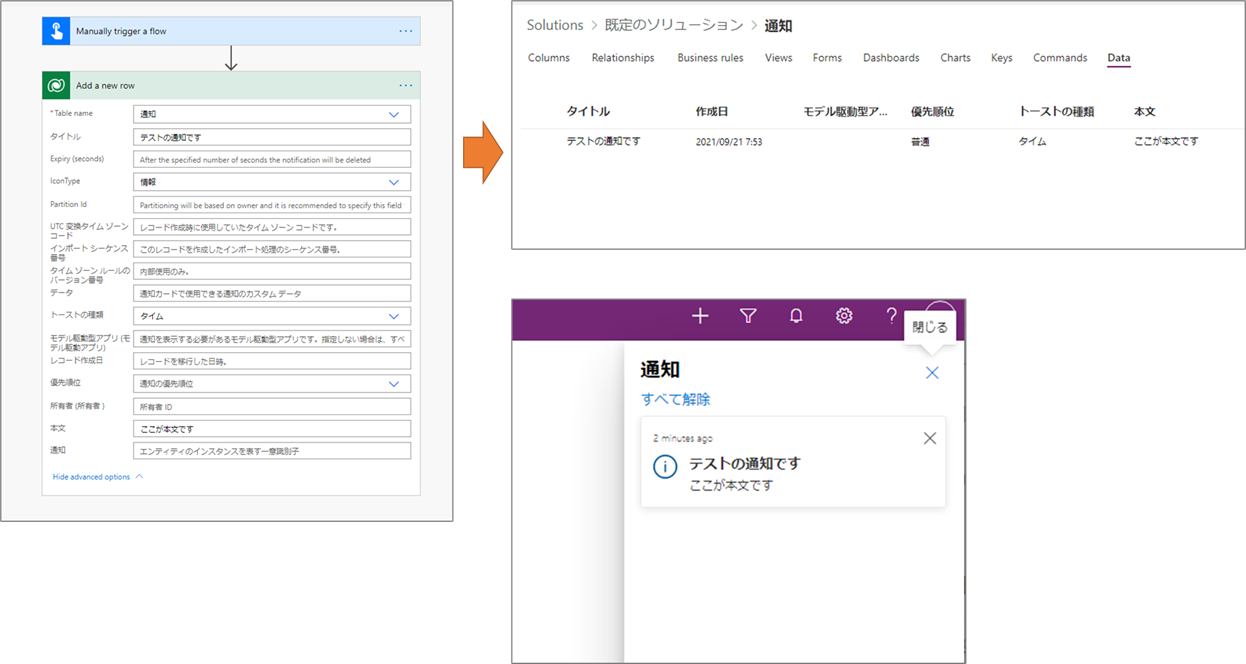The height and width of the screenshot is (664, 1246).
Task: Switch to the Views tab
Action: click(779, 58)
